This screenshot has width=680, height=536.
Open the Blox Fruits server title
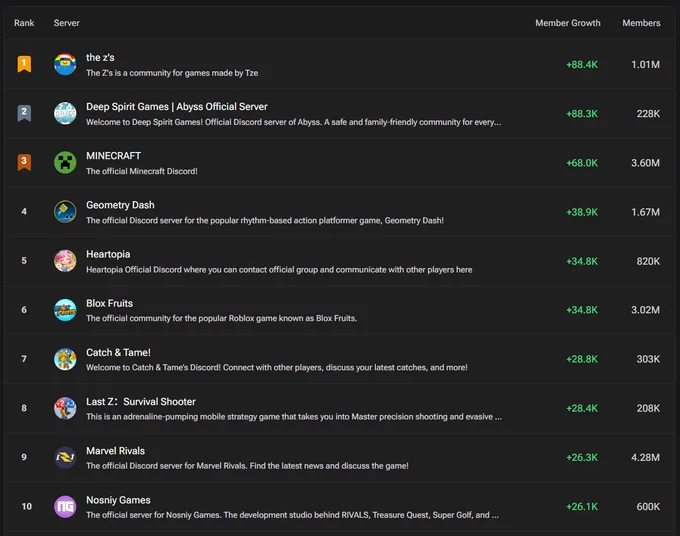click(x=109, y=303)
